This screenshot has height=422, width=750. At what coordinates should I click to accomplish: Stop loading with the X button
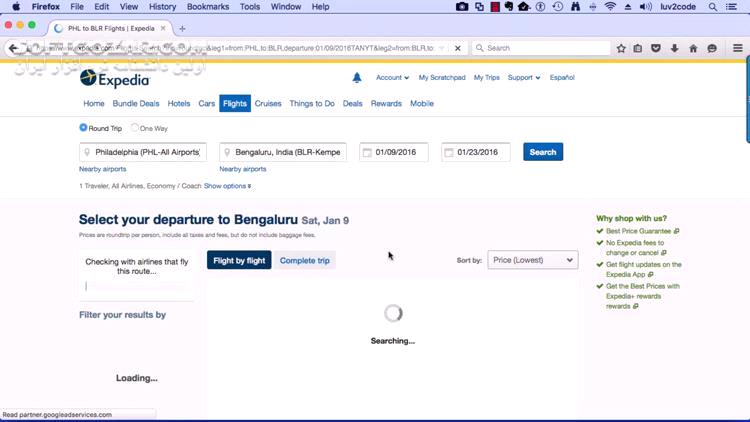point(458,48)
